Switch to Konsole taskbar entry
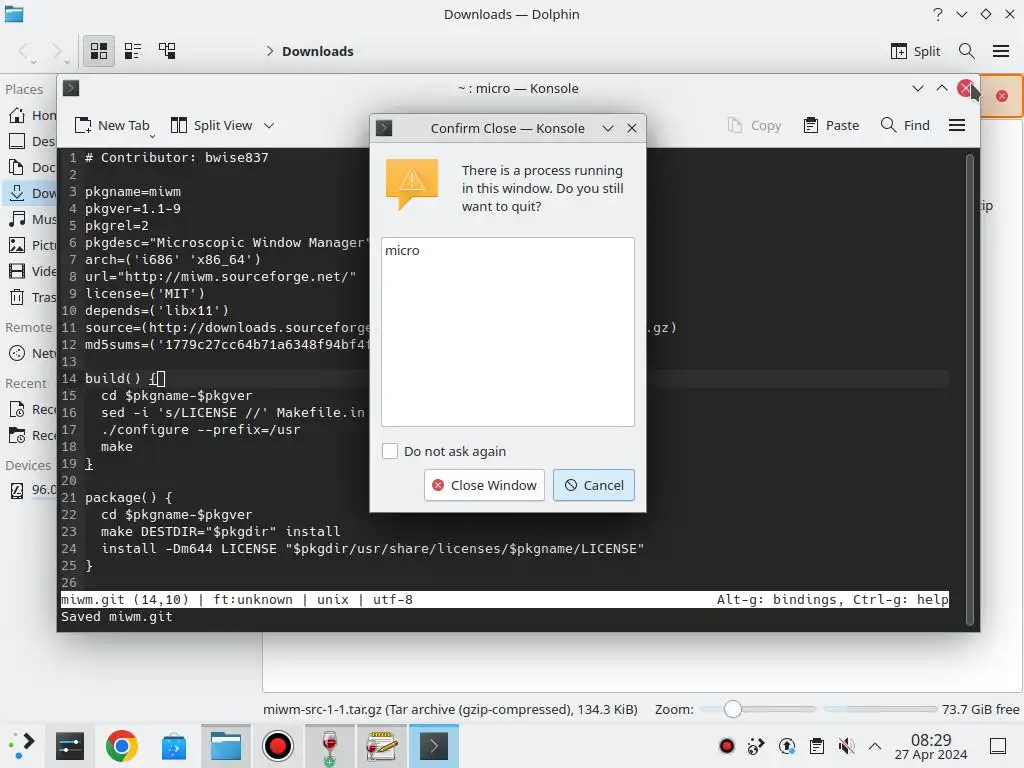Screen dimensions: 1024x768 tap(434, 746)
